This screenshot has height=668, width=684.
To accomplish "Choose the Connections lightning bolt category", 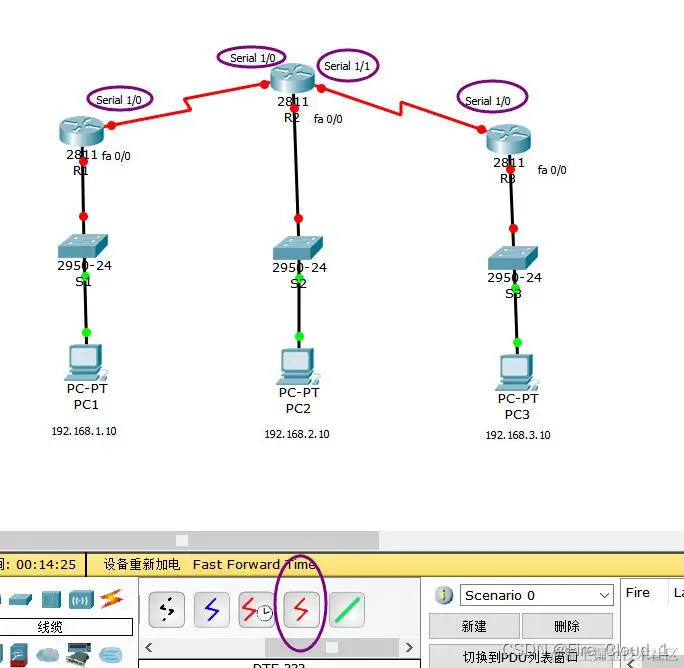I will pos(111,599).
